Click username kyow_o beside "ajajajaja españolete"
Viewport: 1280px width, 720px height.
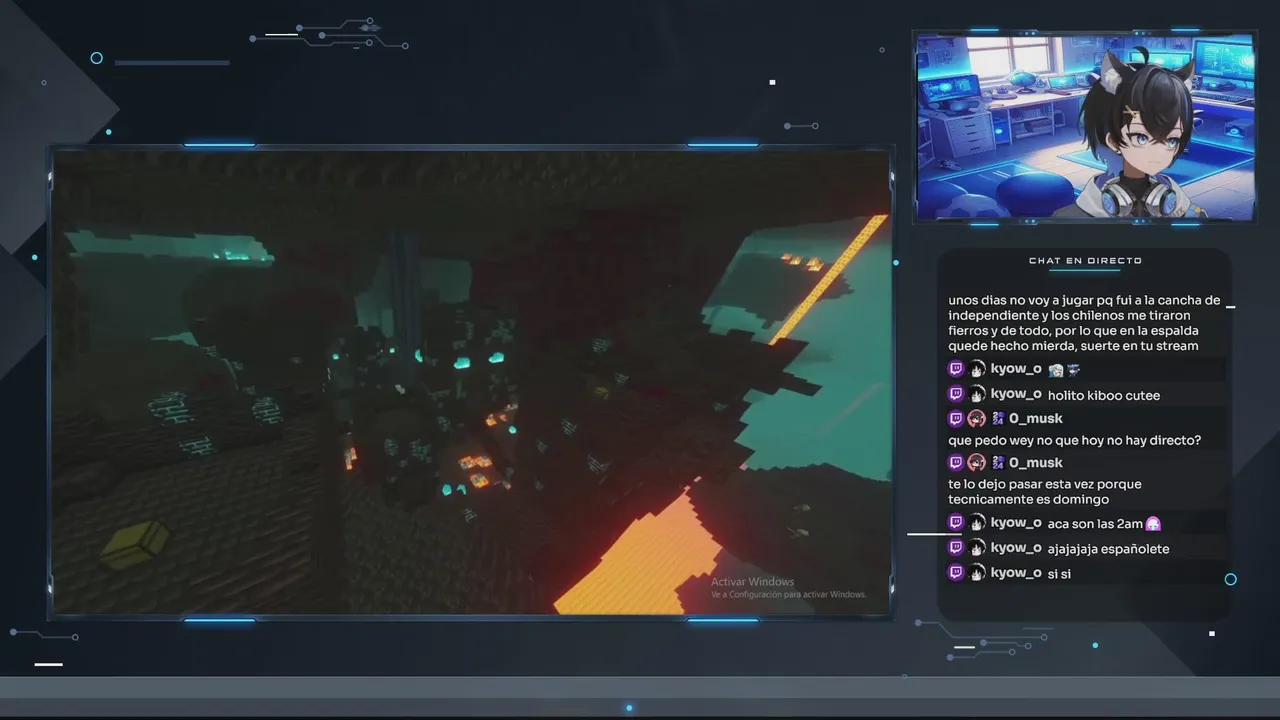tap(1016, 547)
